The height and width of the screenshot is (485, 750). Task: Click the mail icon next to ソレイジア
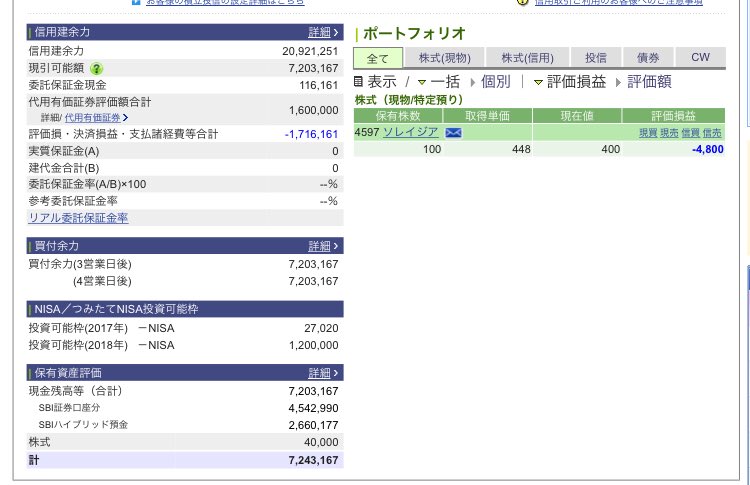pos(453,132)
